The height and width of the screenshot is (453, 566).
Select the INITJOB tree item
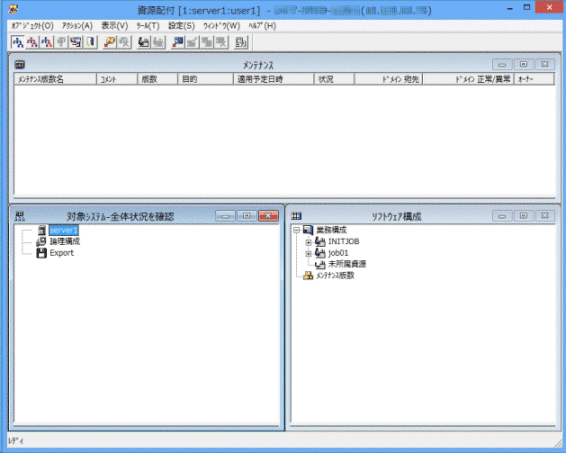[343, 241]
